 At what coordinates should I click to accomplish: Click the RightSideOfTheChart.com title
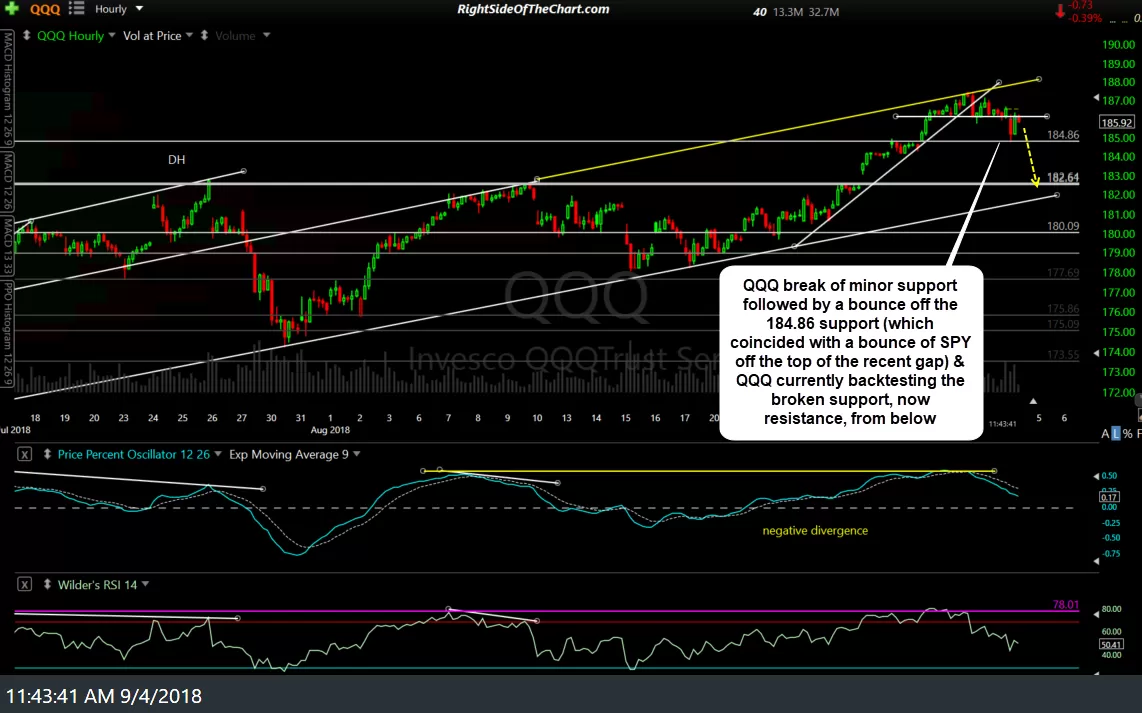533,9
